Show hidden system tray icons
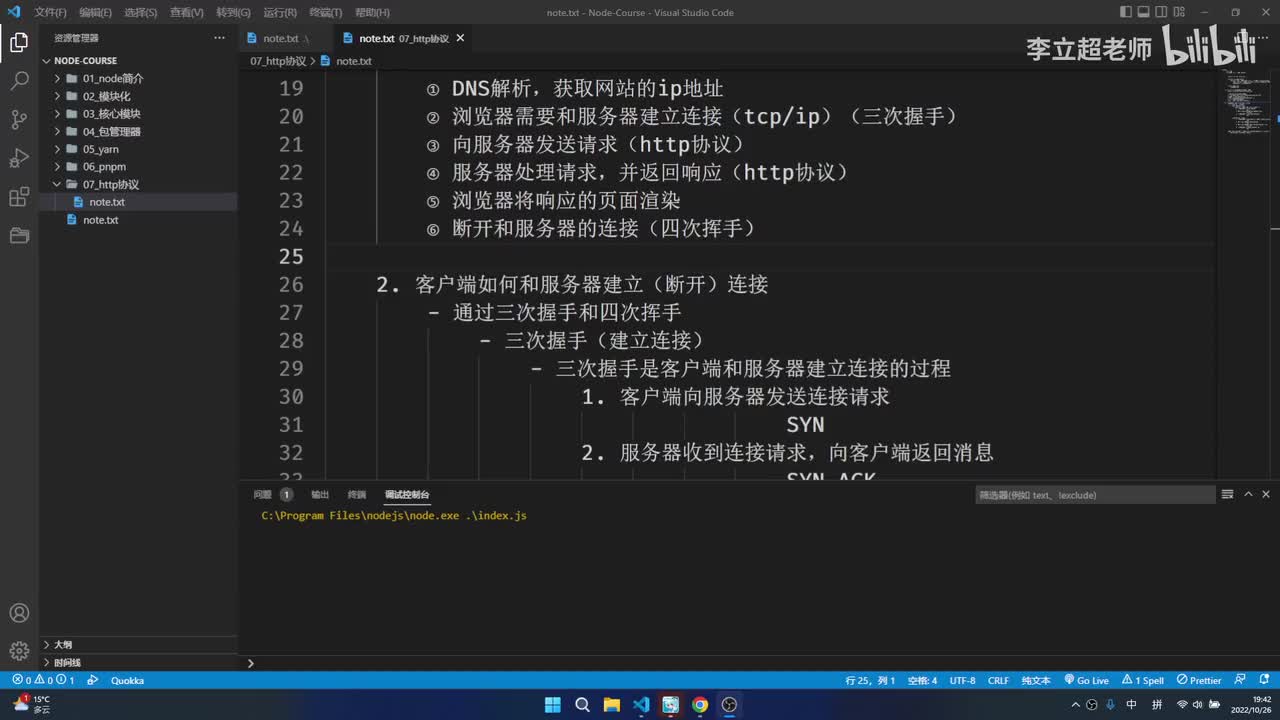The height and width of the screenshot is (720, 1280). pos(1075,705)
